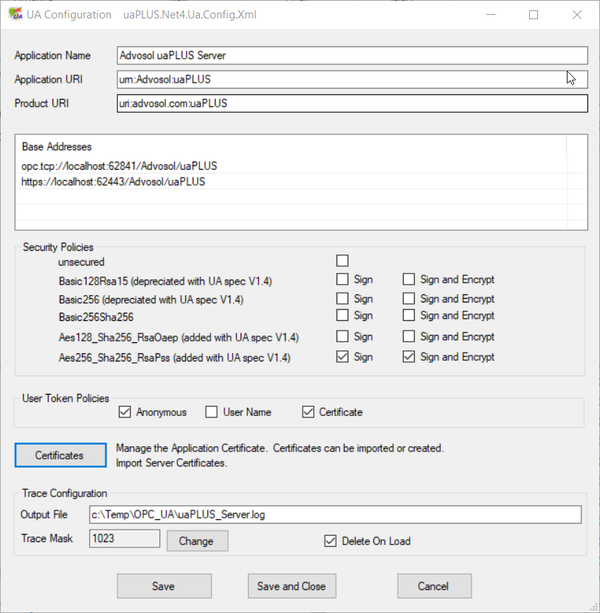
Task: Minimize the UA Configuration window
Action: [491, 14]
